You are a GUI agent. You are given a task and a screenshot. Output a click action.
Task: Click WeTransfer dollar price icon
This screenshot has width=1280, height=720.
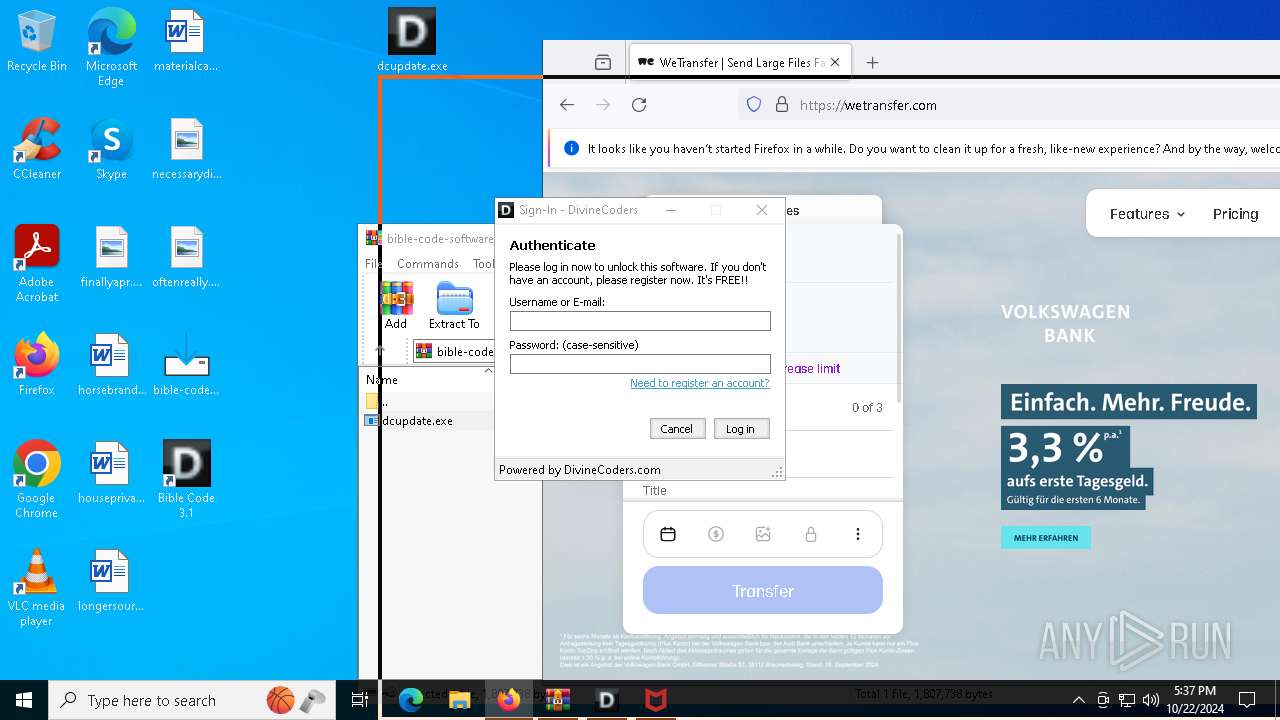tap(716, 535)
